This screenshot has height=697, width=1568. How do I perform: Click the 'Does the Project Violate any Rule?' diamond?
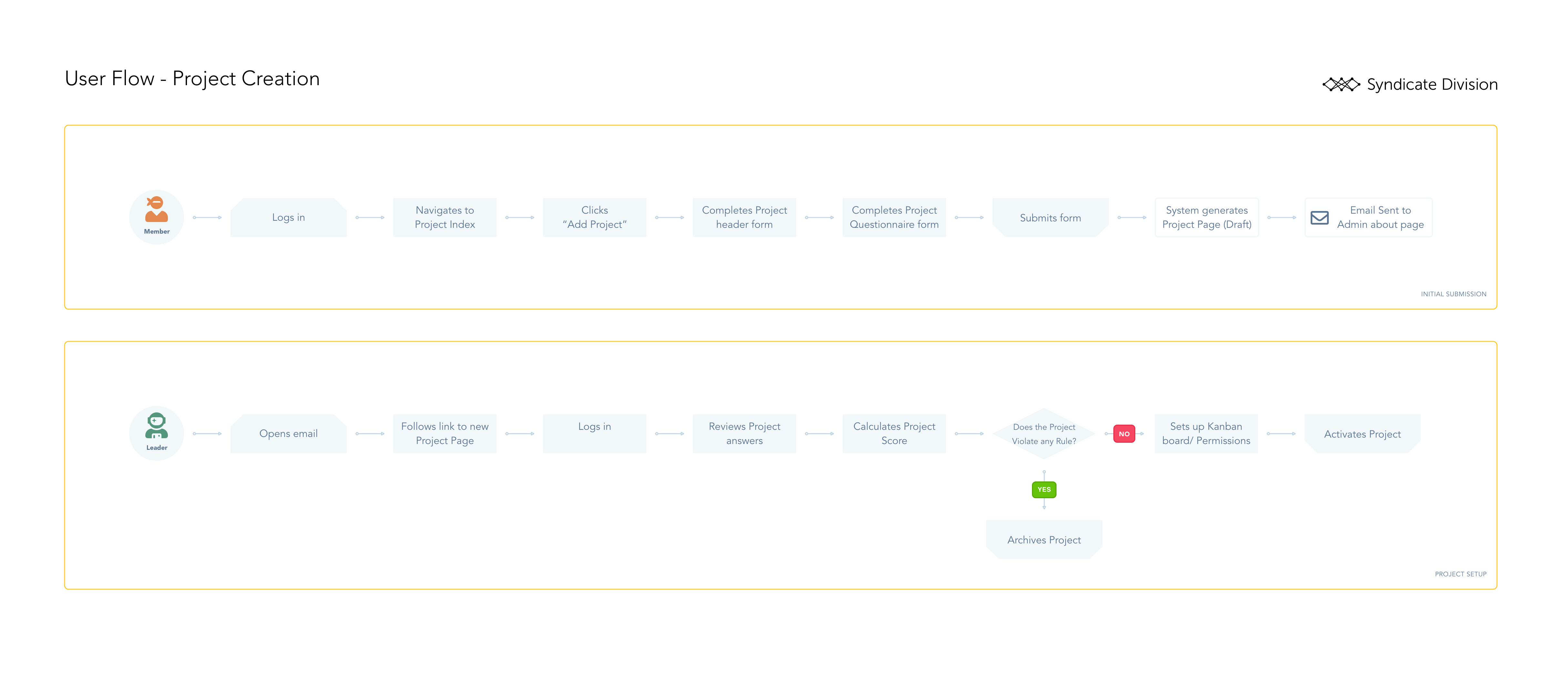click(1044, 434)
